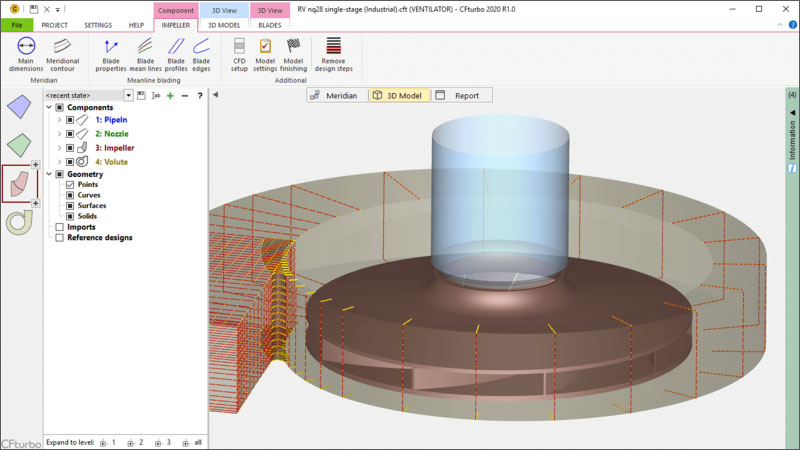Expand the 3: Impeller tree node
The image size is (800, 450).
click(x=59, y=148)
